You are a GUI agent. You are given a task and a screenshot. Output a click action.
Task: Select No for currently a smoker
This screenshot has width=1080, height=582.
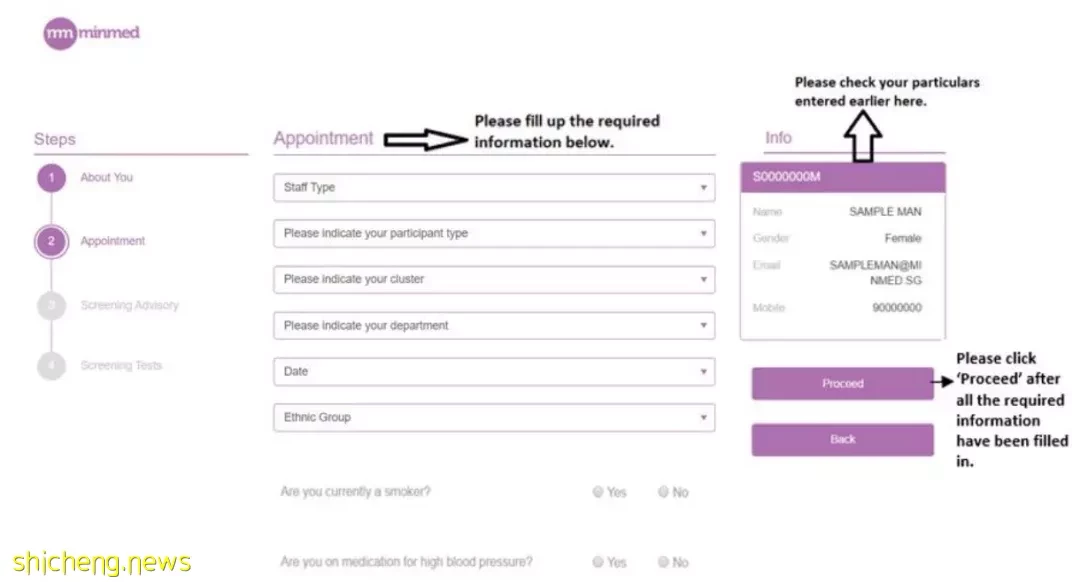[663, 492]
